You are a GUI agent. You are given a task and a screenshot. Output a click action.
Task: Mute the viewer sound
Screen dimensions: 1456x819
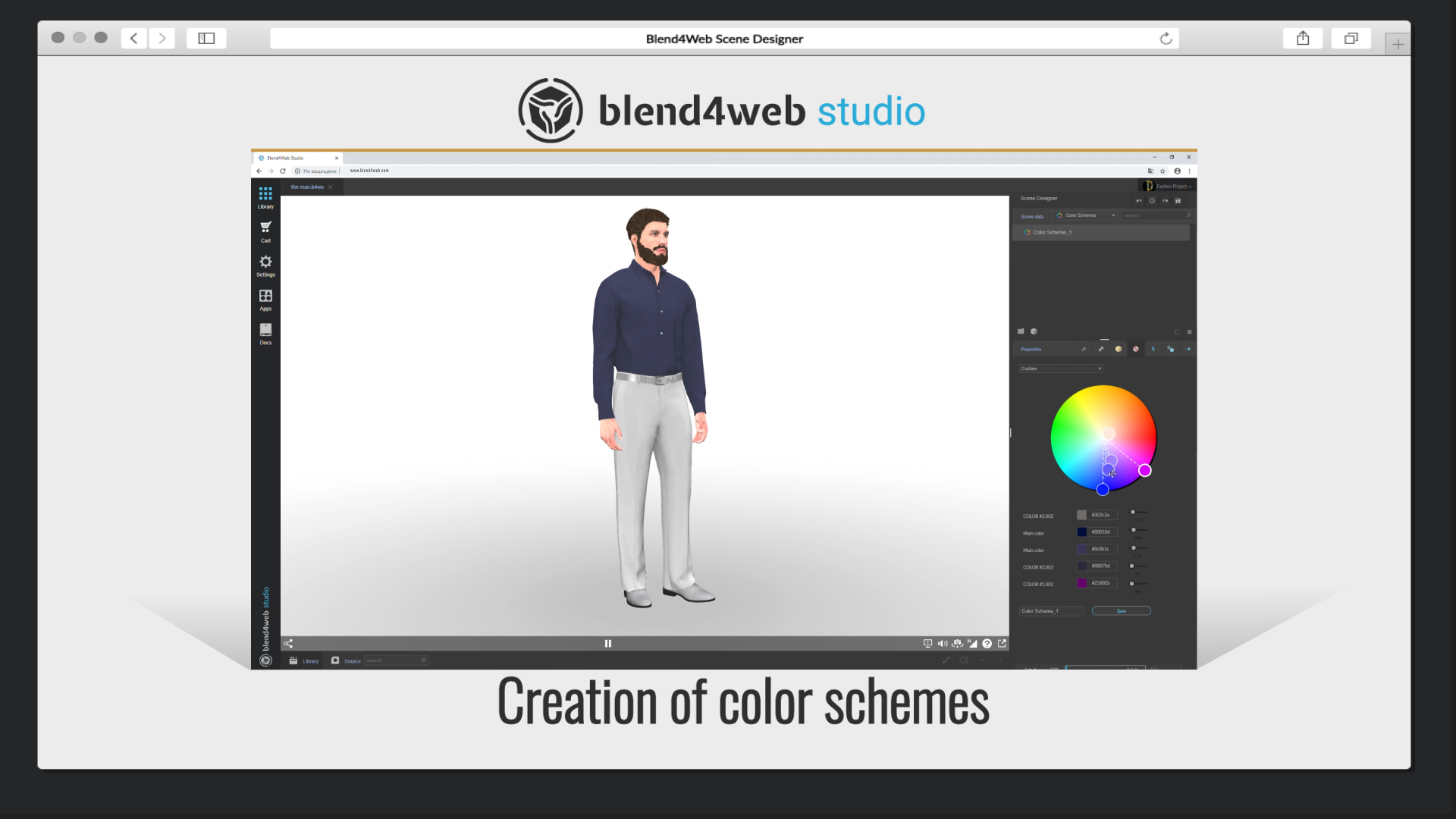click(x=943, y=643)
